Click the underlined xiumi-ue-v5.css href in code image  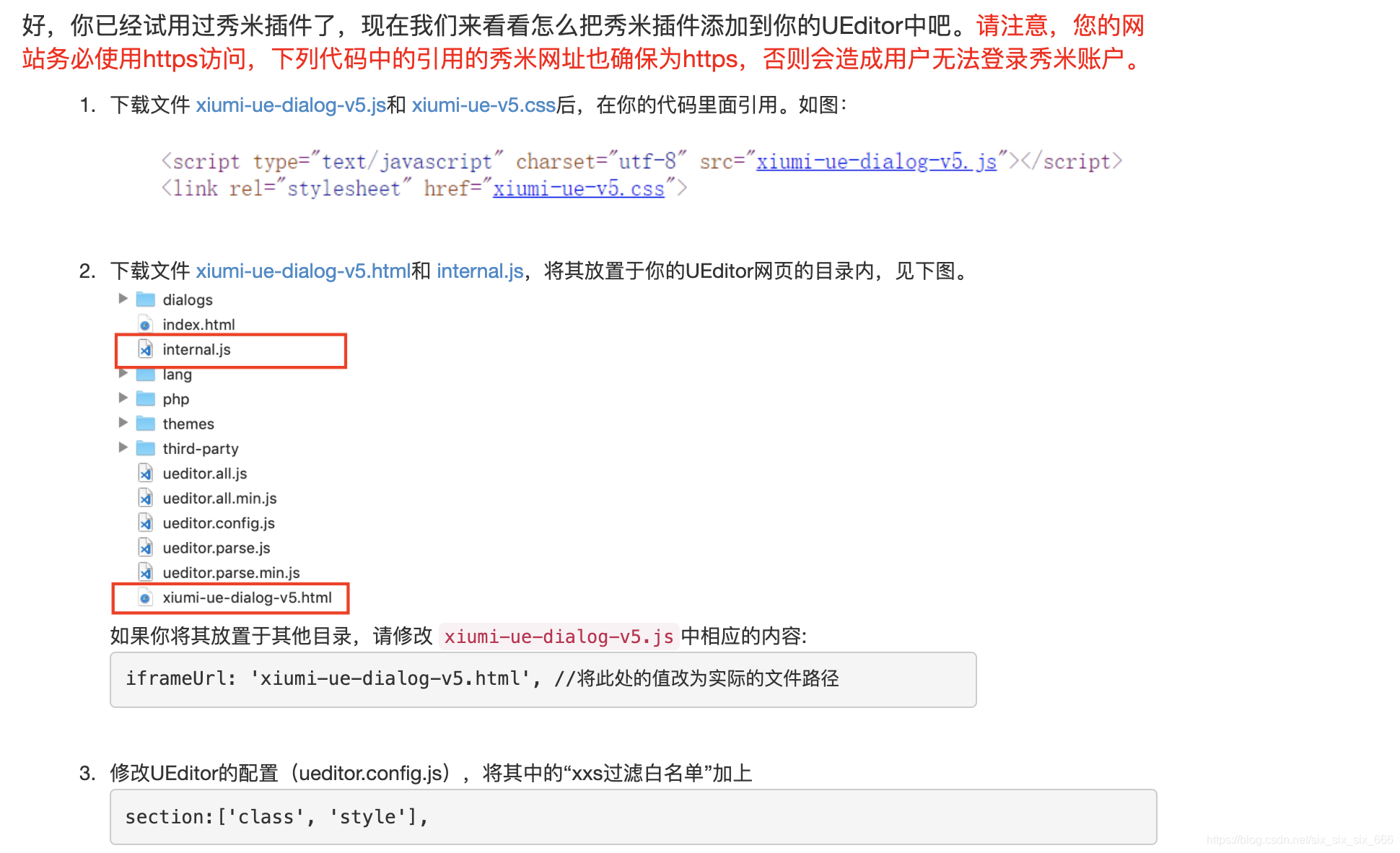[578, 189]
